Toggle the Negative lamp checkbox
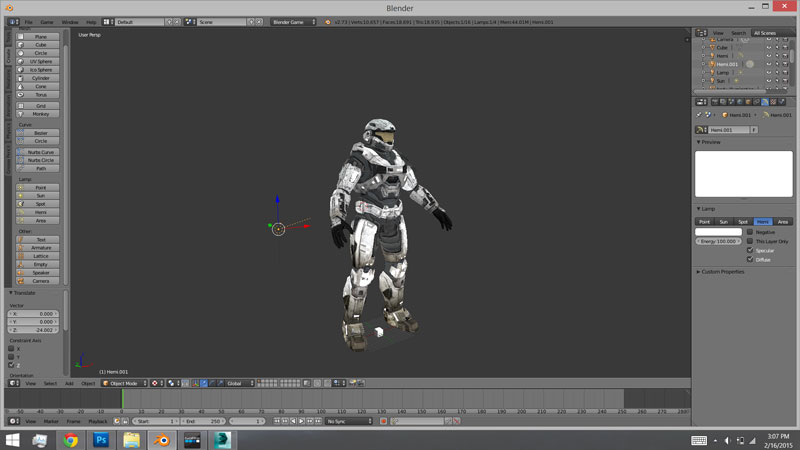 coord(750,232)
